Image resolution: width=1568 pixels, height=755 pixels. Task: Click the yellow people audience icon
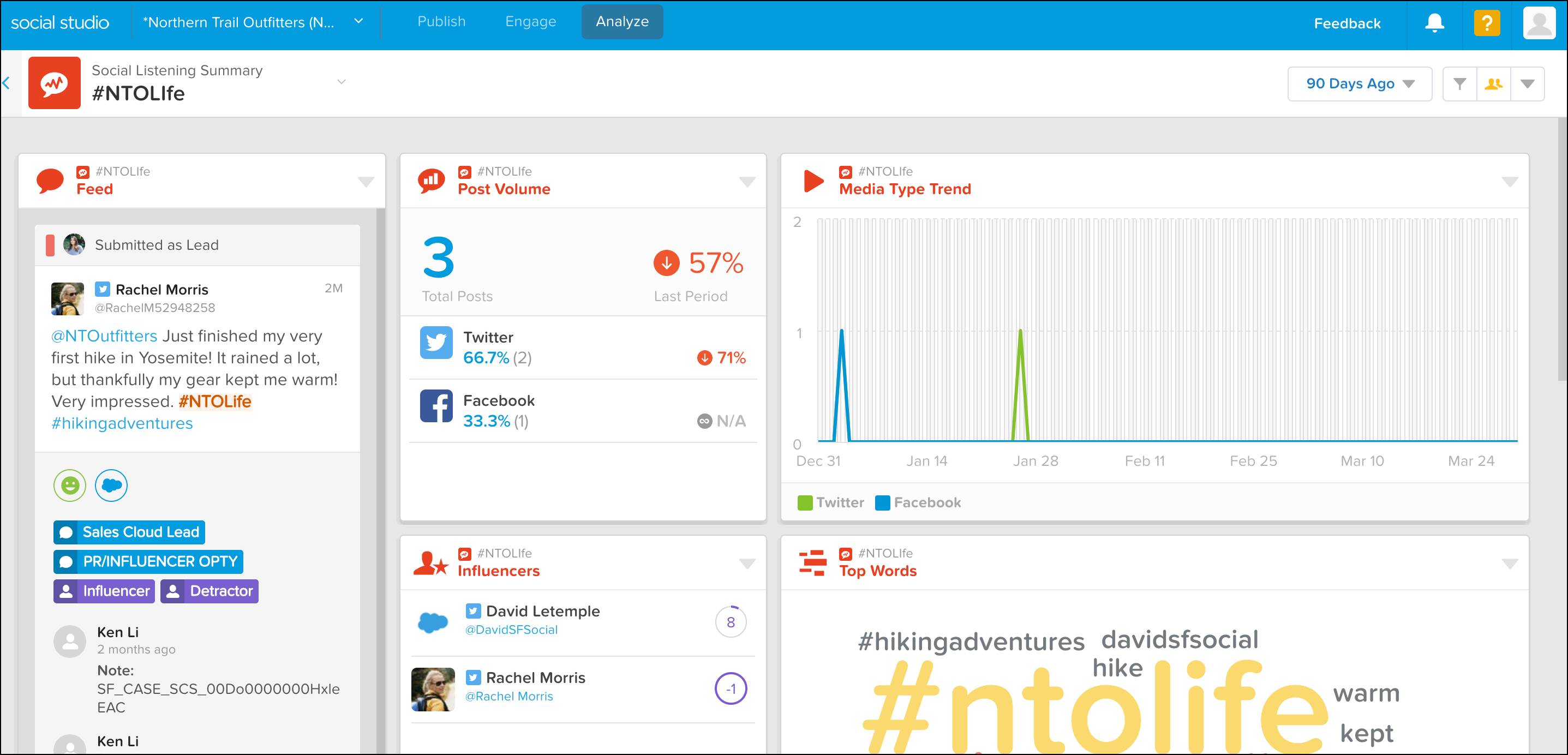[x=1493, y=83]
